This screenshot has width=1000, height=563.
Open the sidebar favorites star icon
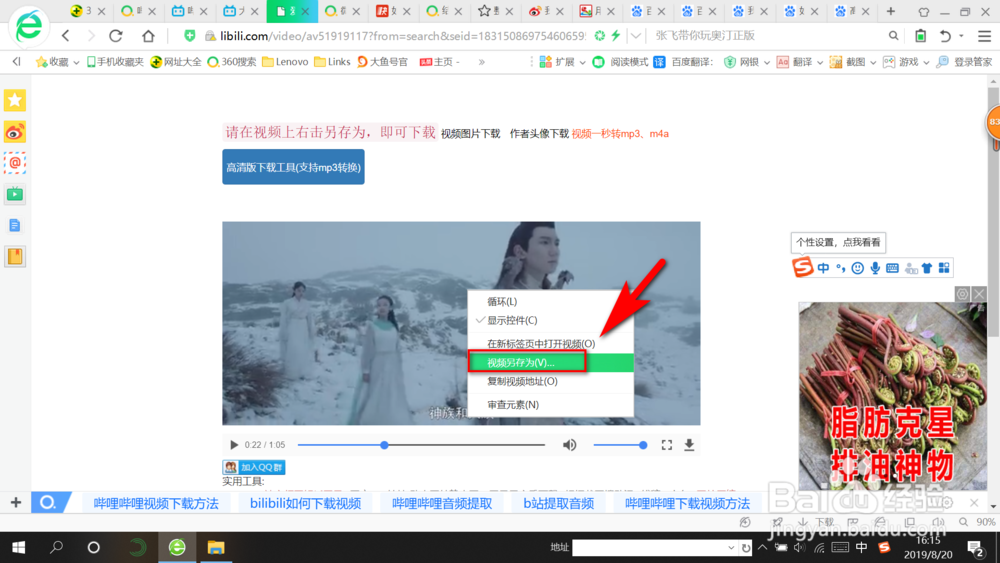[x=15, y=100]
